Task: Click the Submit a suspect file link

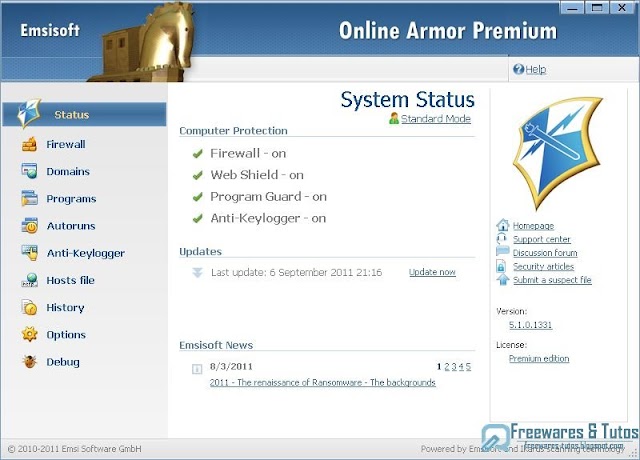Action: (x=552, y=280)
